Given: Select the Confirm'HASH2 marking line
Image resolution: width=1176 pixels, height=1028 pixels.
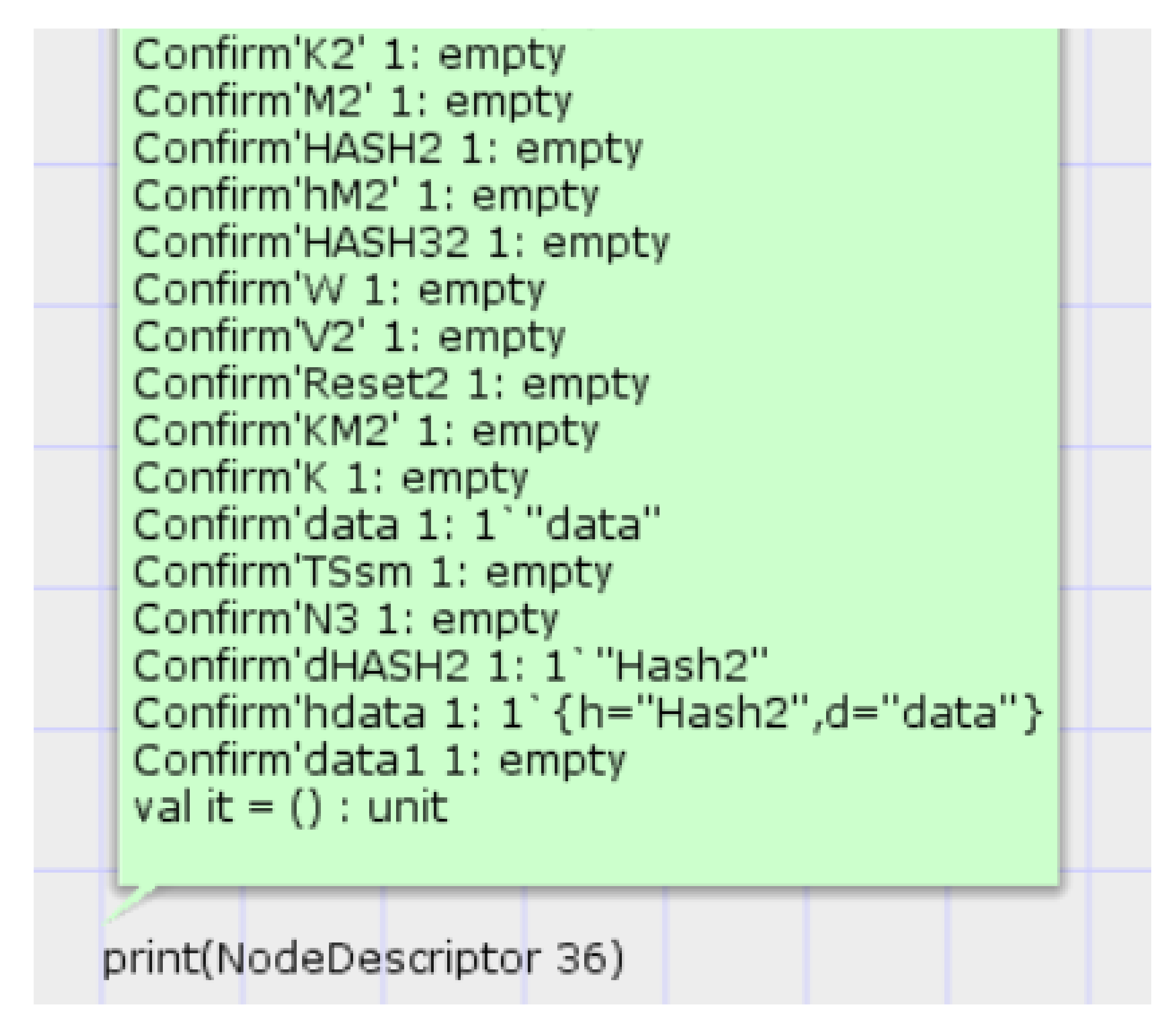Looking at the screenshot, I should click(x=388, y=149).
